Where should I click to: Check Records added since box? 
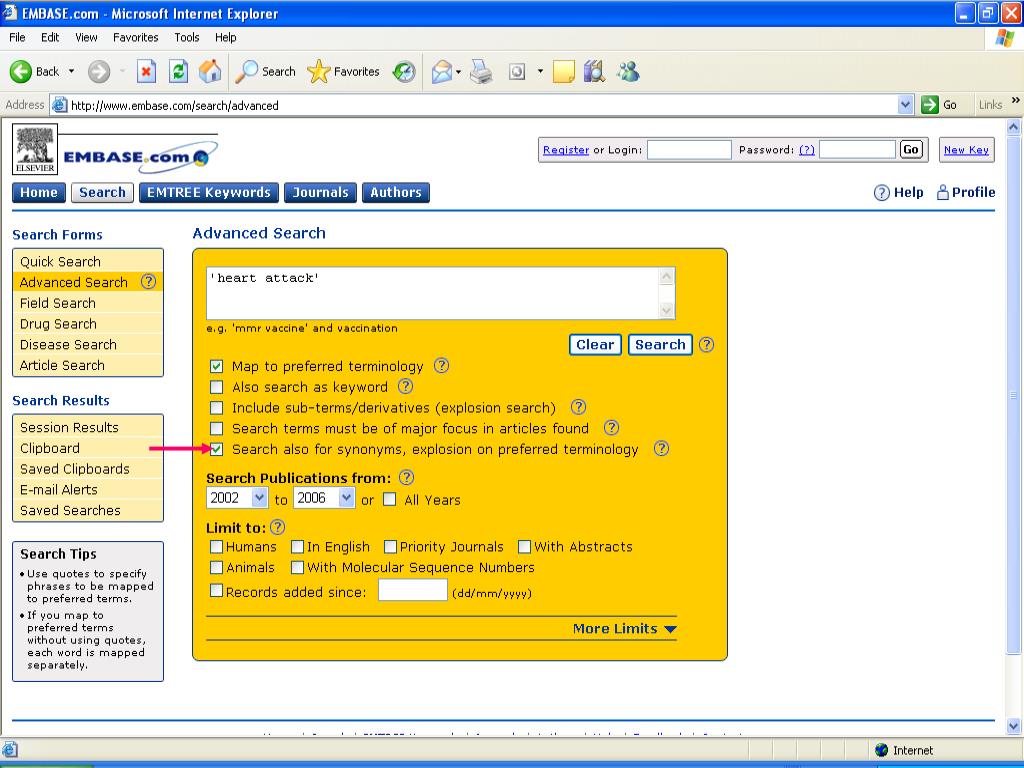216,591
